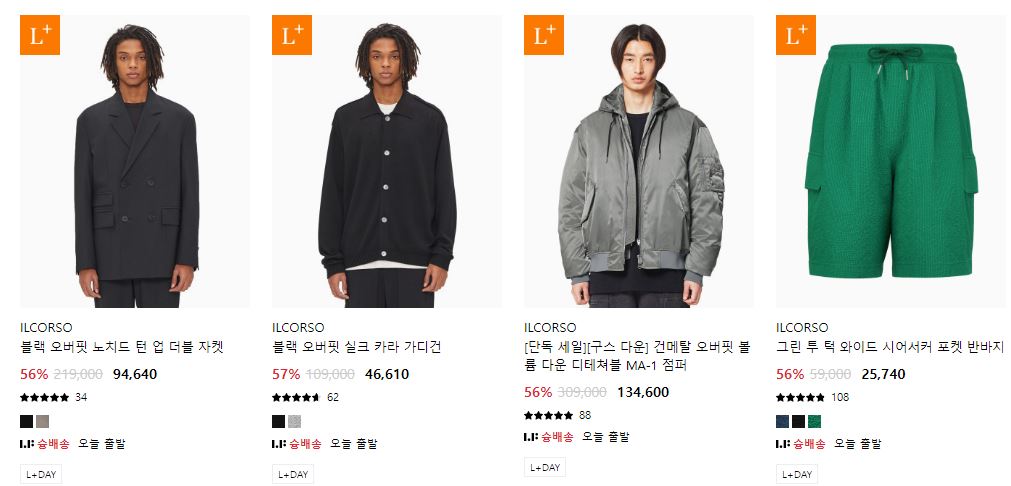Select the taupe color swatch for the double jacket
The width and height of the screenshot is (1011, 486).
[43, 422]
